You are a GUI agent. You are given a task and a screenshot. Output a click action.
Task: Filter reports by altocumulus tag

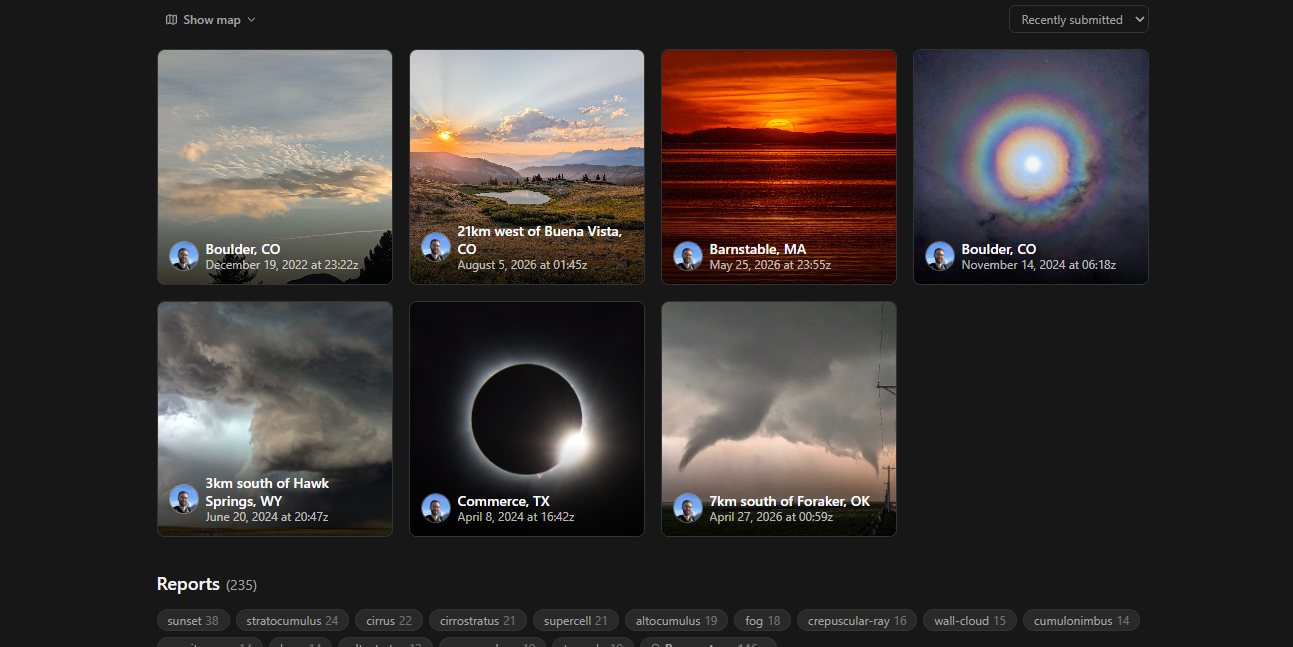[677, 621]
